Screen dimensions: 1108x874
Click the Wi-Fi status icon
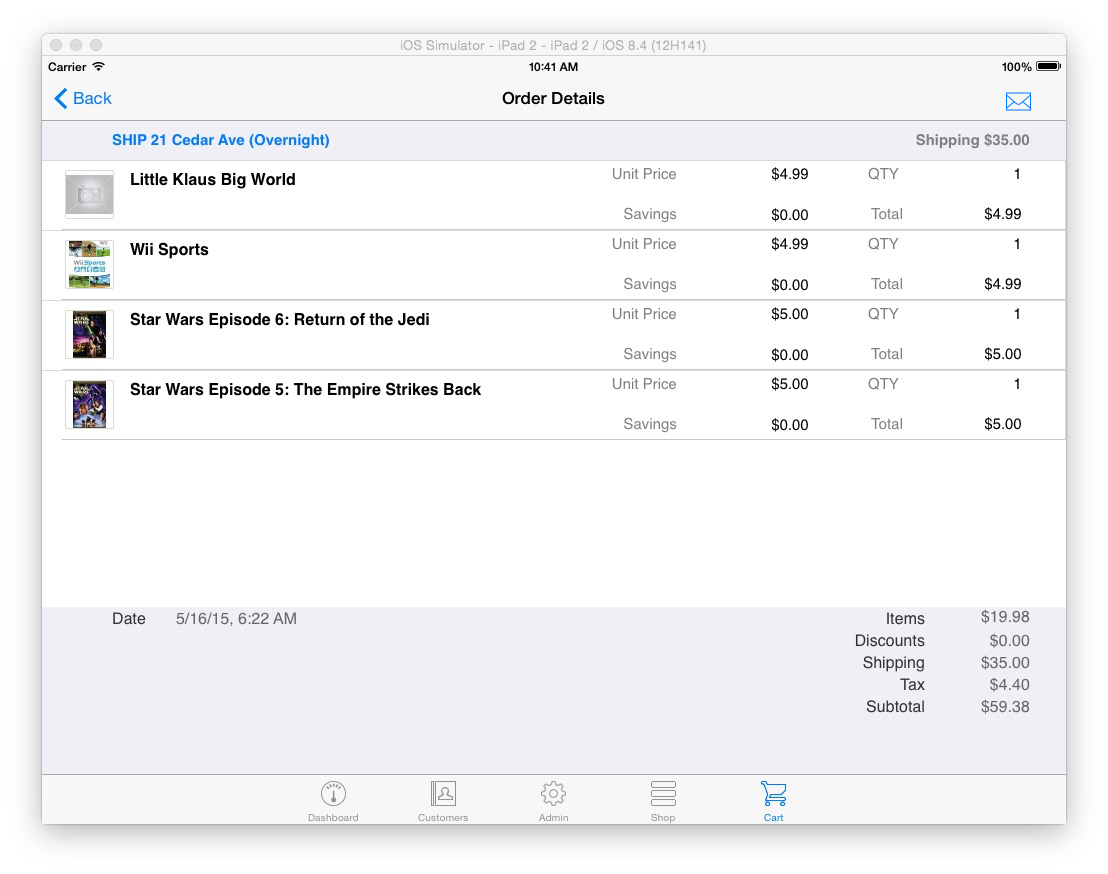[x=99, y=66]
